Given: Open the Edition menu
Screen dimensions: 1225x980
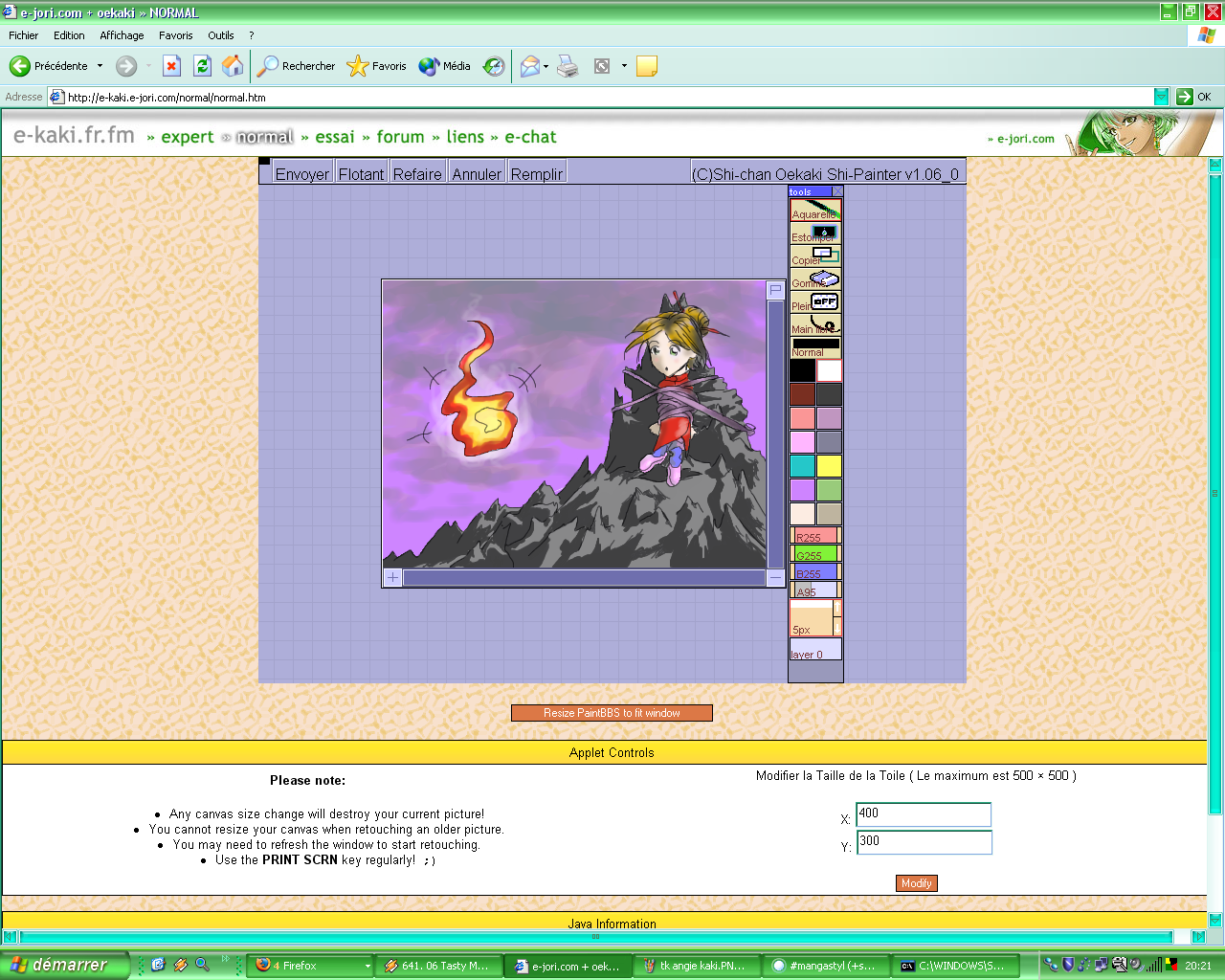Looking at the screenshot, I should tap(69, 35).
